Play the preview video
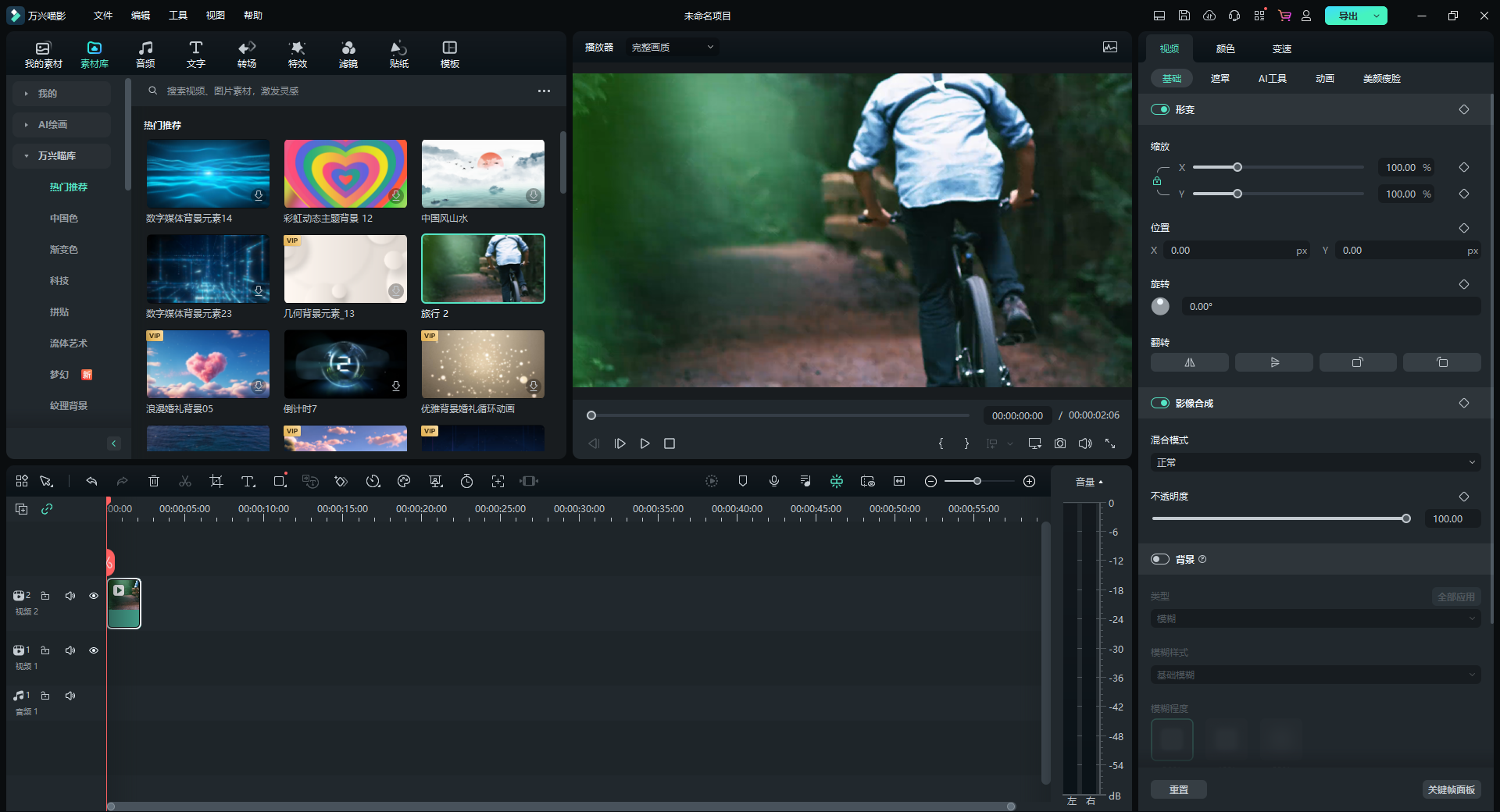The height and width of the screenshot is (812, 1500). click(645, 443)
